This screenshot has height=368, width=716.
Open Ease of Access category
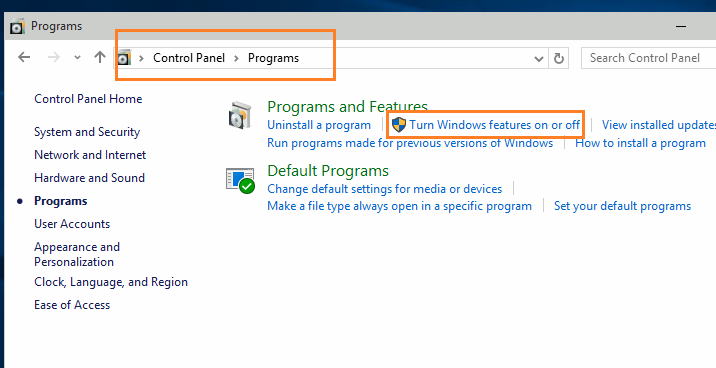click(x=72, y=305)
